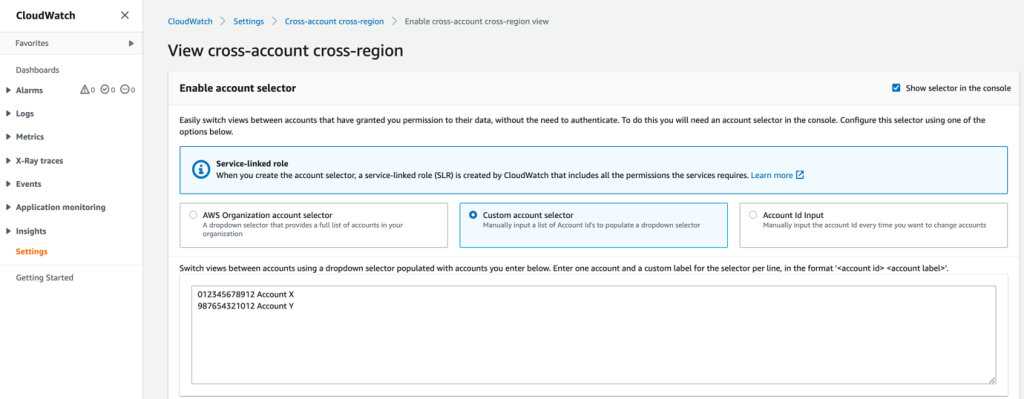1024x399 pixels.
Task: Open Dashboards in the sidebar
Action: (x=37, y=70)
